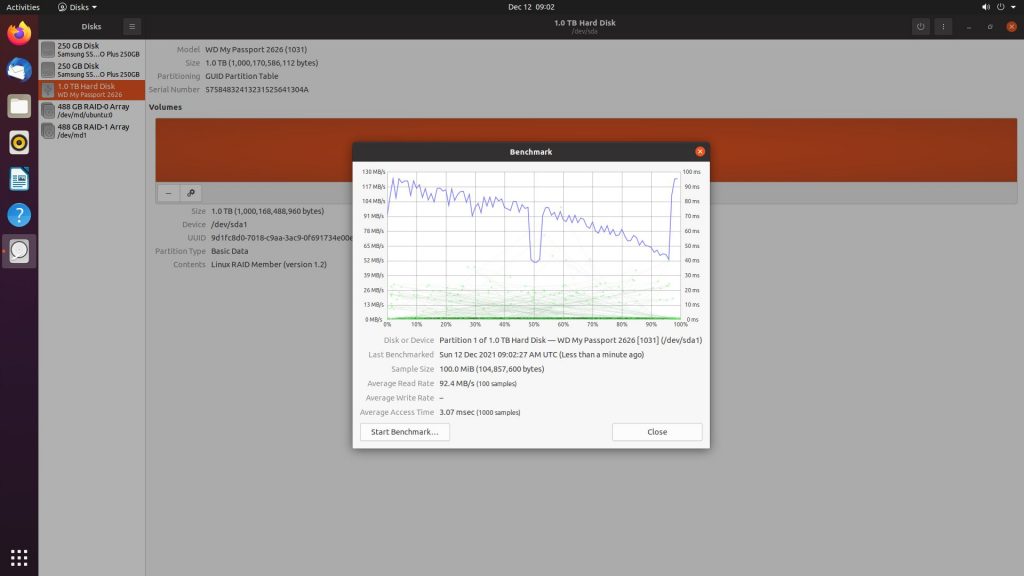
Task: Click the 1.0 TB Hard Disk window title
Action: pyautogui.click(x=584, y=23)
